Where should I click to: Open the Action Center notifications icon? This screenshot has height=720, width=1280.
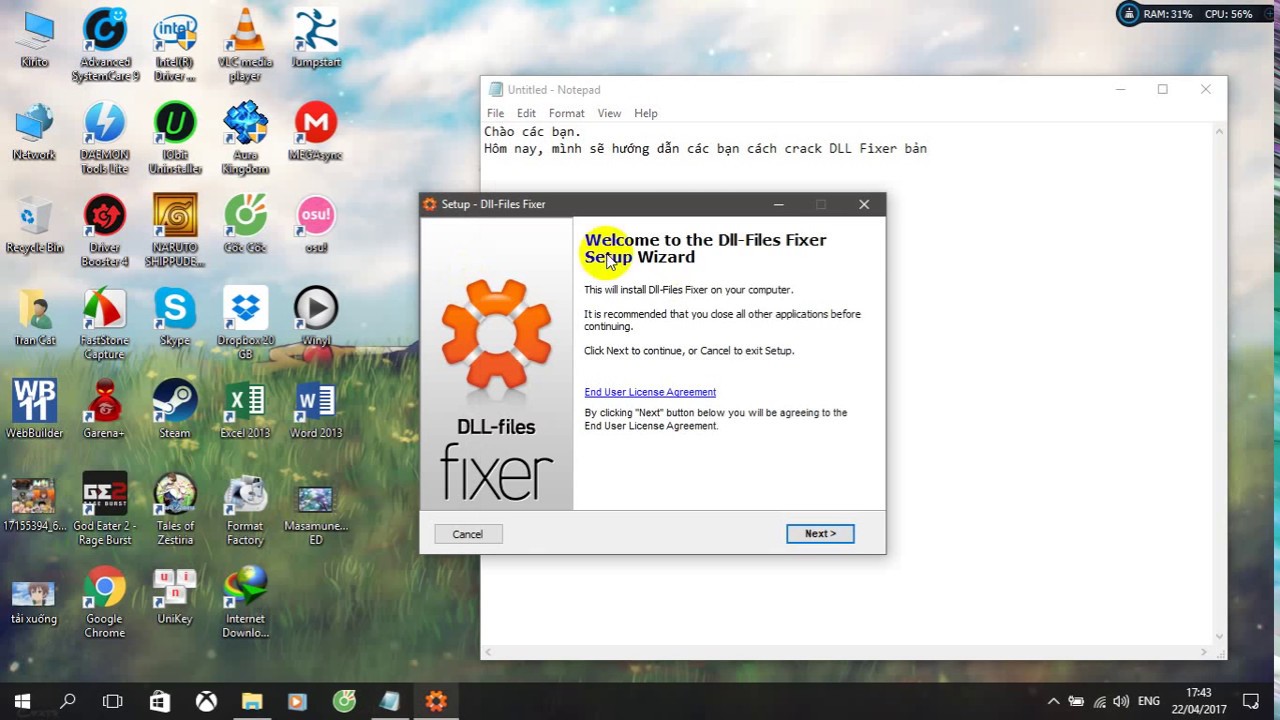[x=1251, y=701]
